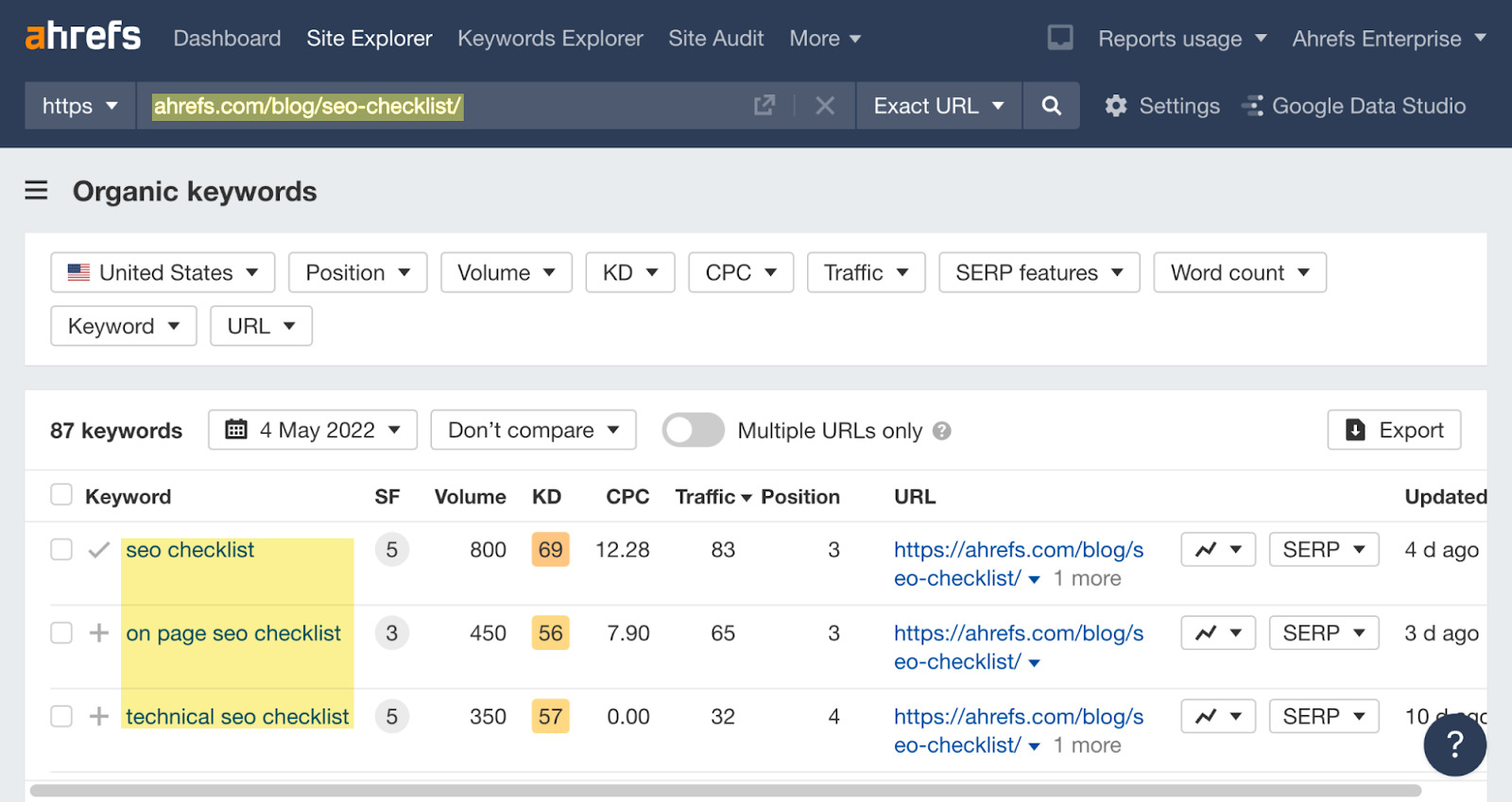
Task: Add 'on page seo checklist' with plus icon
Action: 99,633
